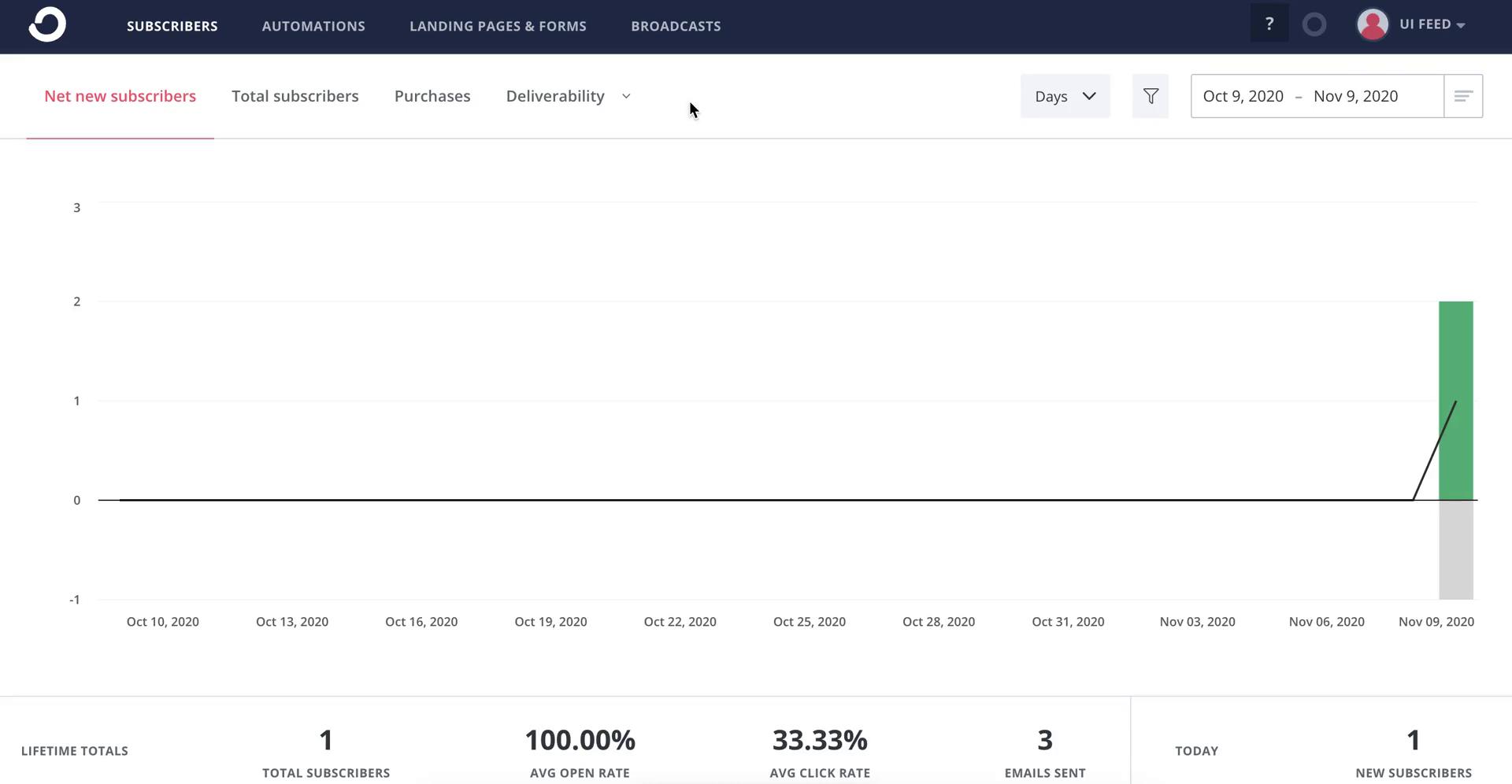The image size is (1512, 784).
Task: Click the ConvertKit logo icon
Action: 47,24
